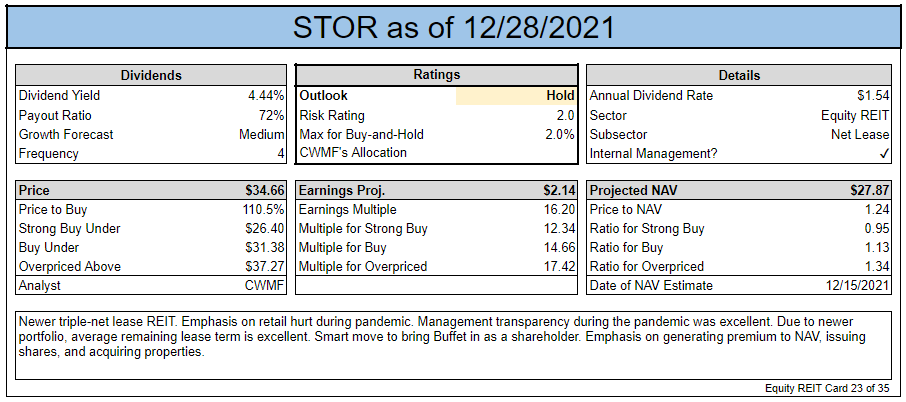The image size is (906, 402).
Task: Click the Multiple for Buy 14.66 value
Action: 560,248
